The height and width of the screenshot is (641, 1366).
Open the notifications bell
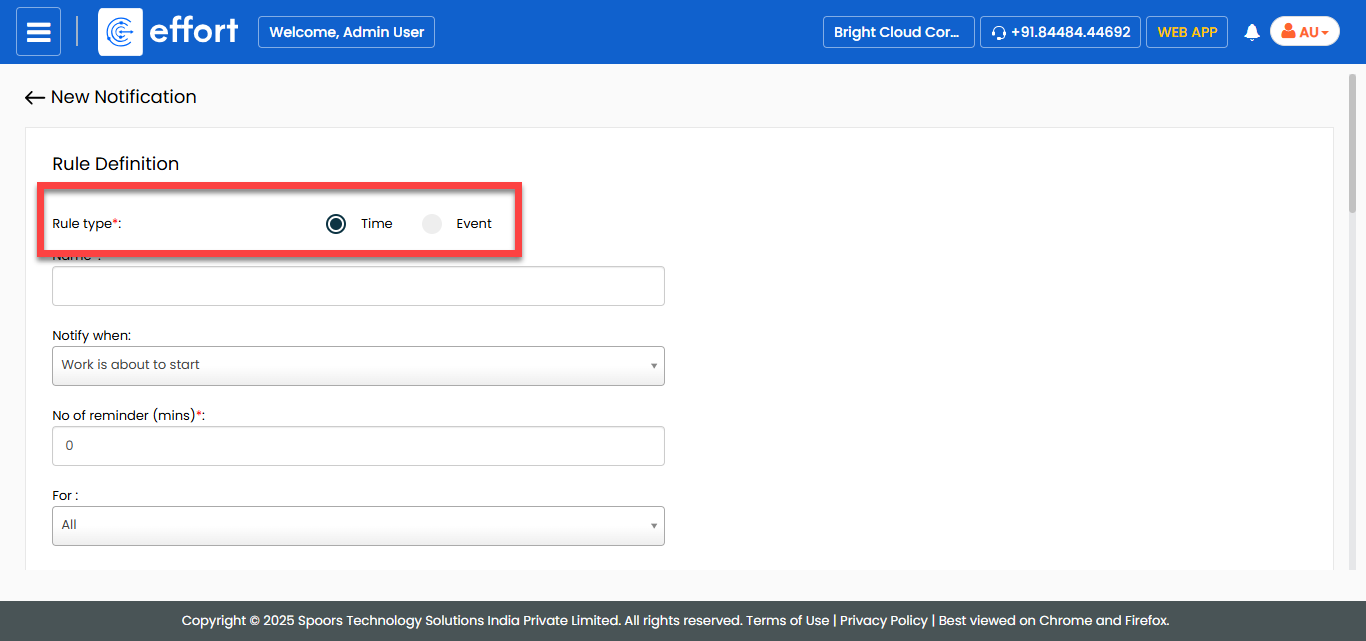(1251, 32)
